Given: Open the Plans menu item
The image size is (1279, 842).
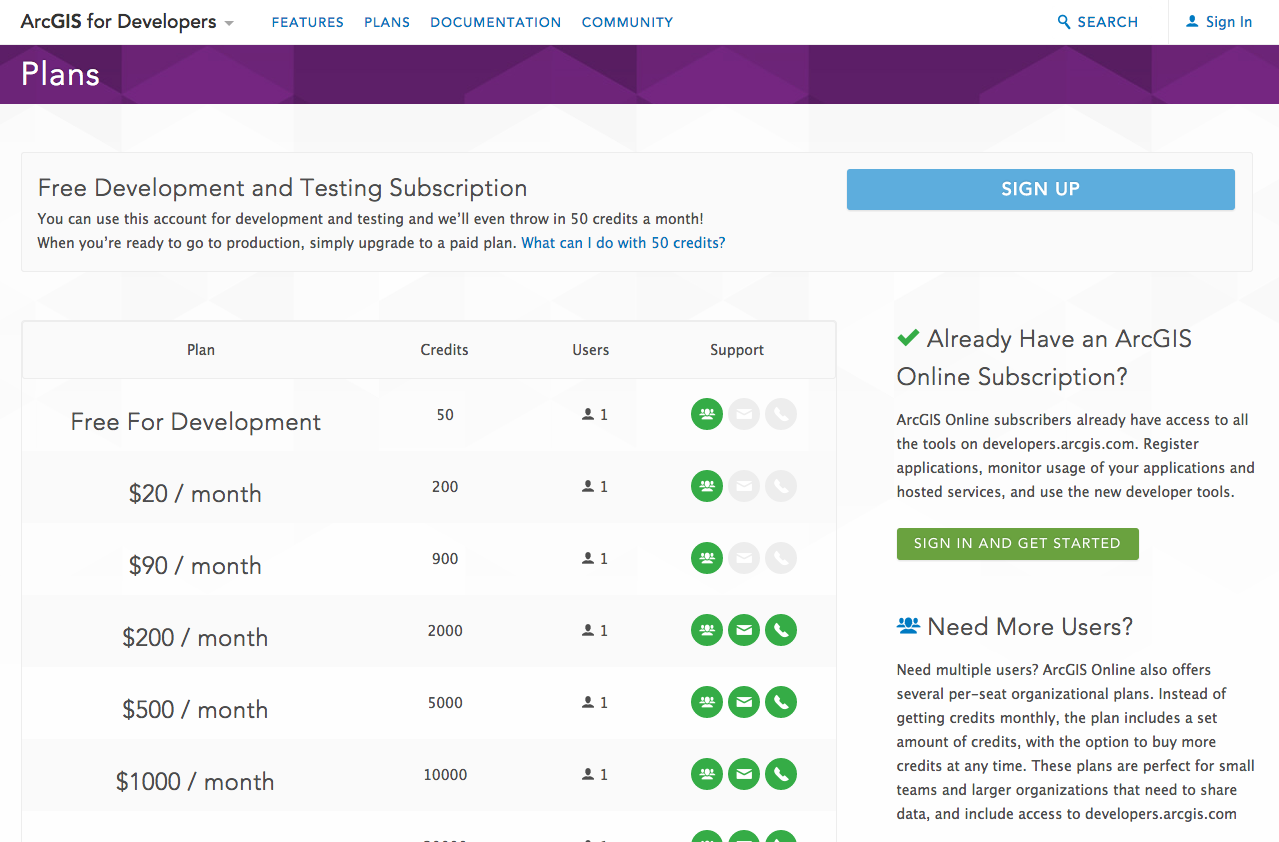Looking at the screenshot, I should click(x=387, y=22).
